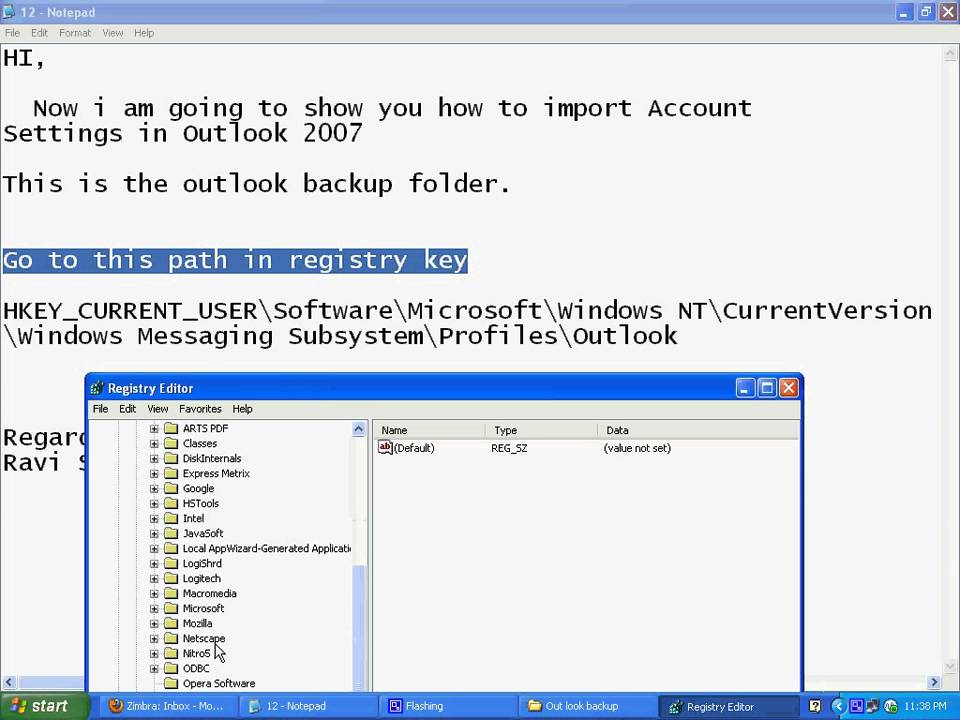This screenshot has height=720, width=960.
Task: Switch to Zimbra Inbox taskbar button
Action: (167, 707)
